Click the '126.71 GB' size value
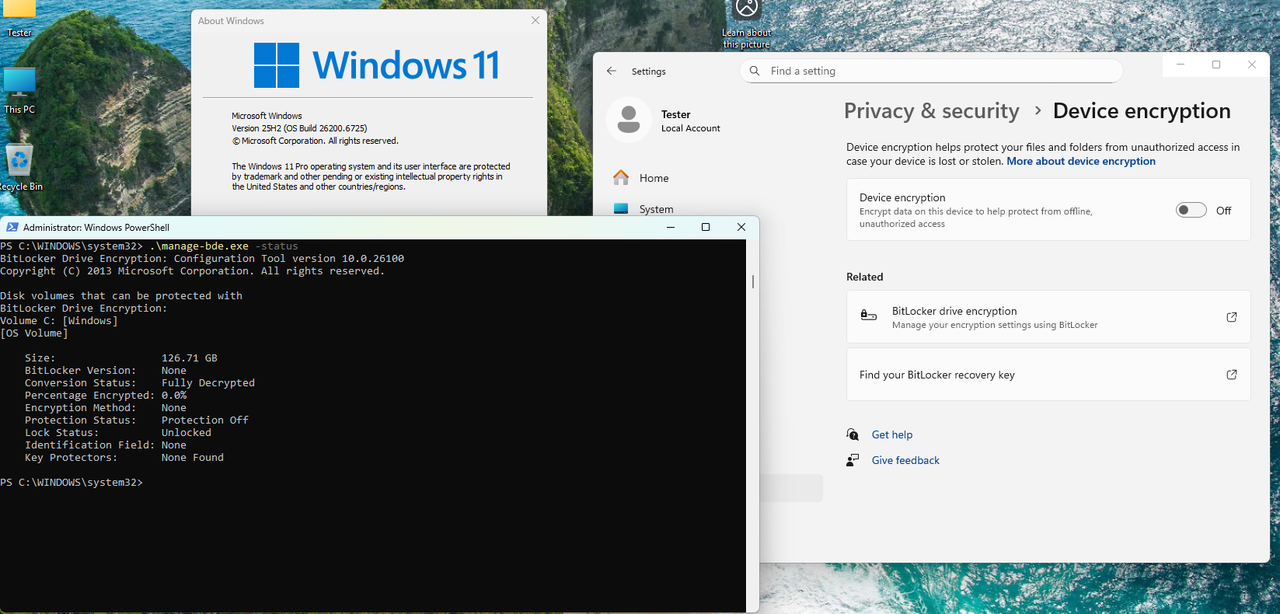This screenshot has width=1280, height=614. (x=189, y=358)
